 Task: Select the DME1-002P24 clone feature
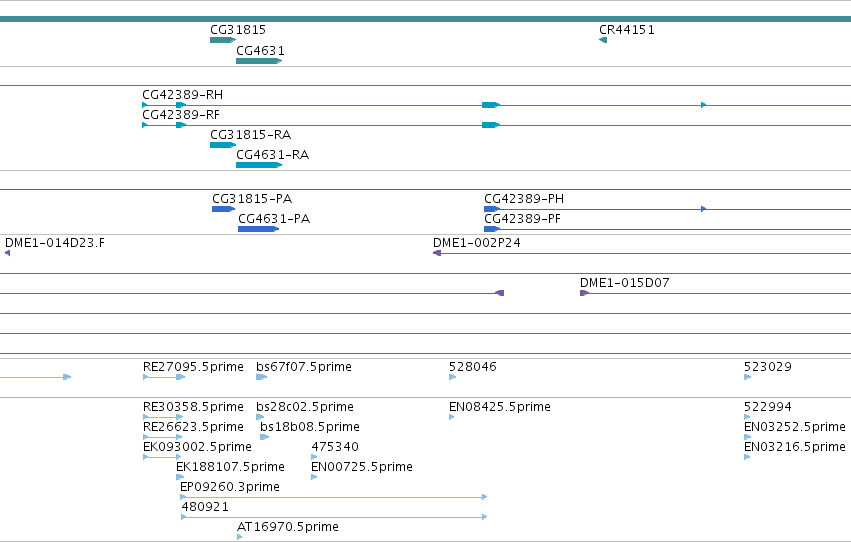pos(642,253)
